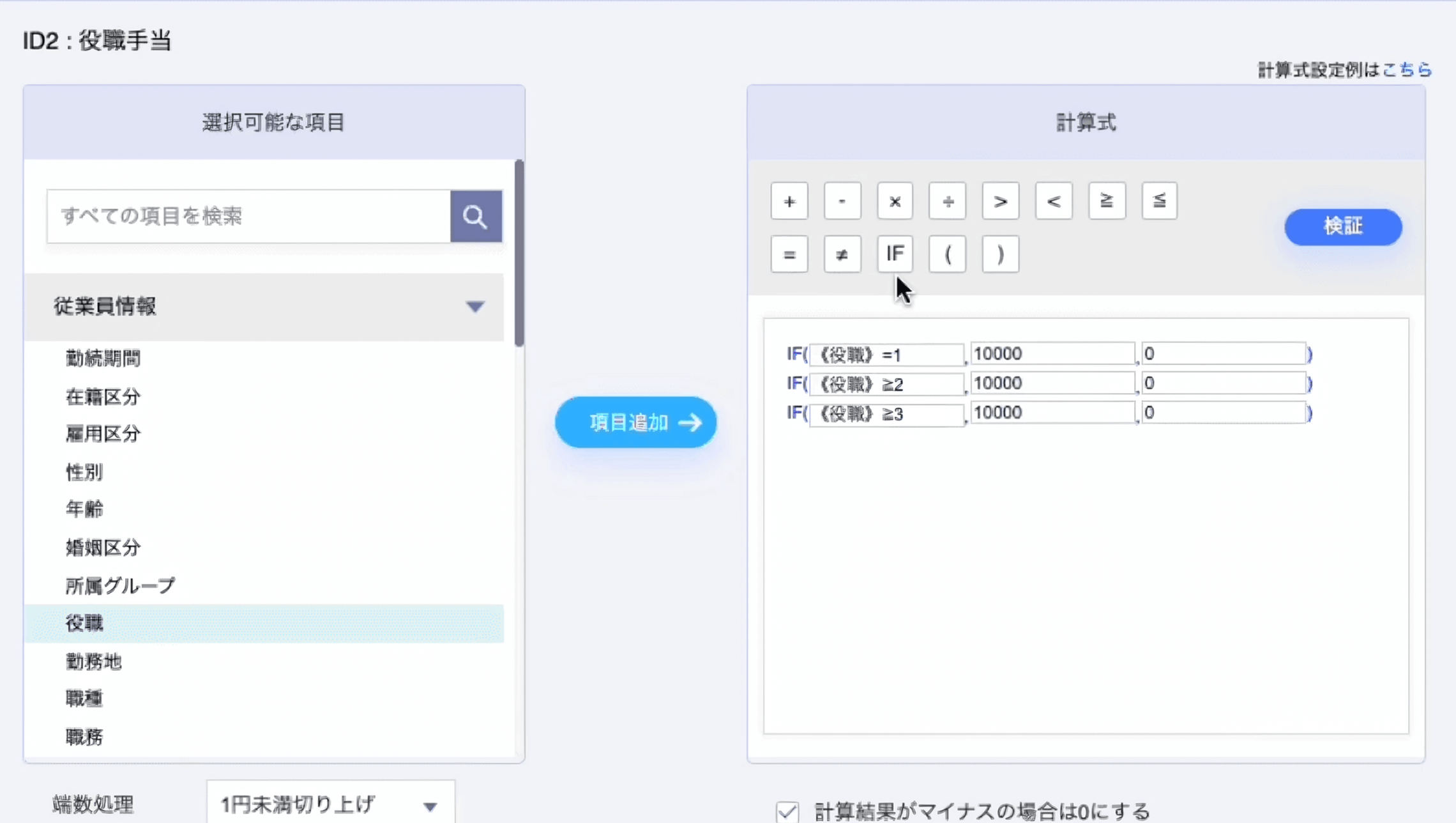Insert the division operator

pyautogui.click(x=948, y=201)
